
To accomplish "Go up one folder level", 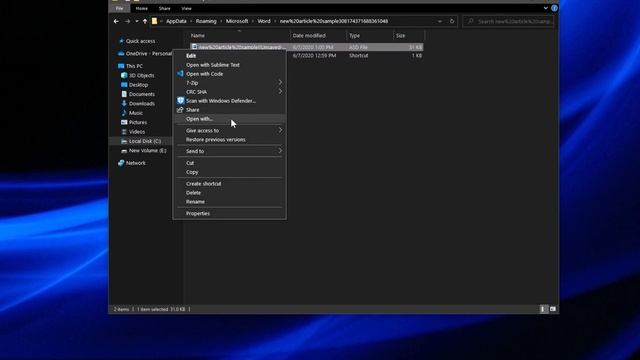I will [x=145, y=21].
